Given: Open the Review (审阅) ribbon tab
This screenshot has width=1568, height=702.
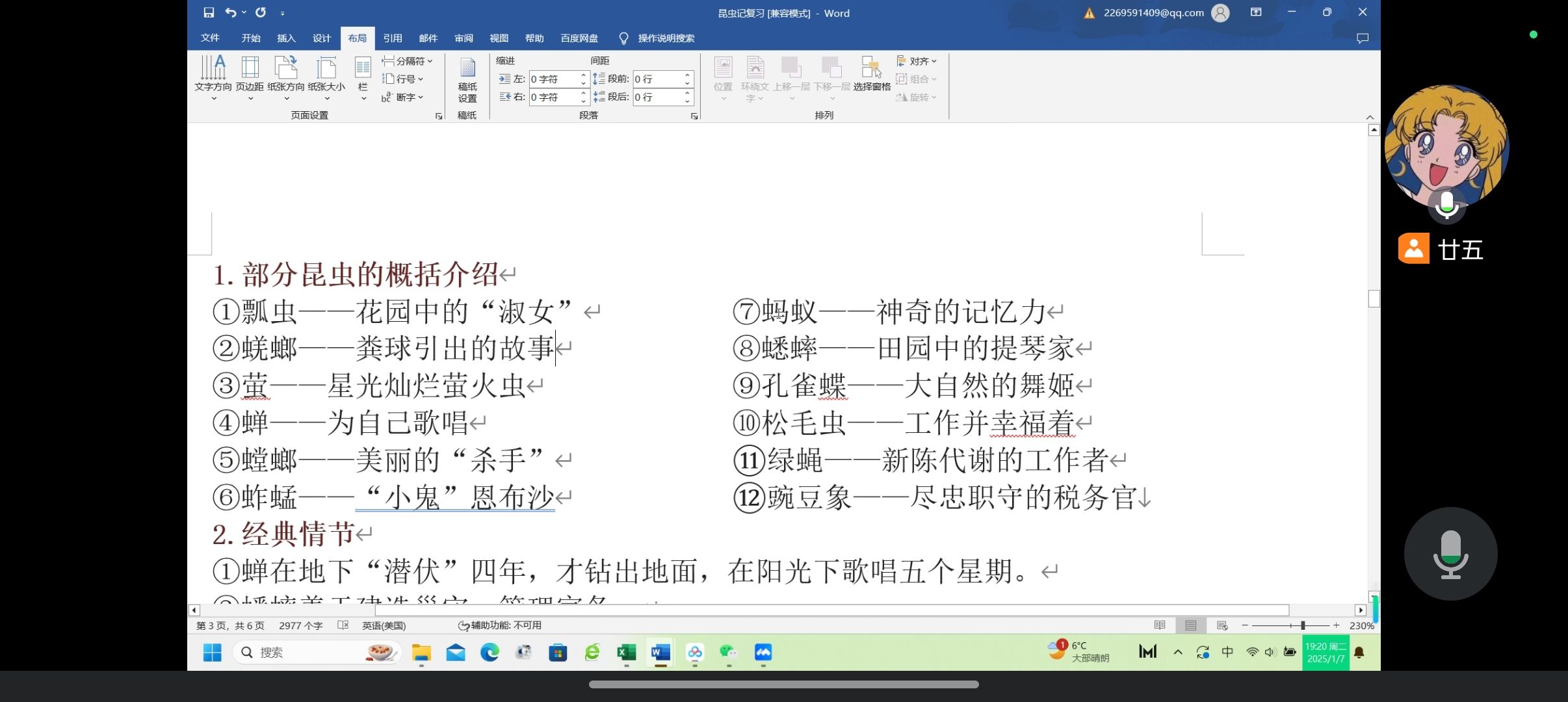Looking at the screenshot, I should pyautogui.click(x=464, y=38).
